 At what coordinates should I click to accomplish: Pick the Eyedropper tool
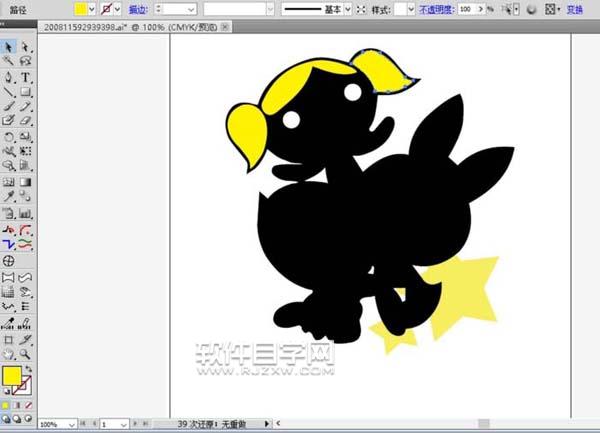(8, 197)
